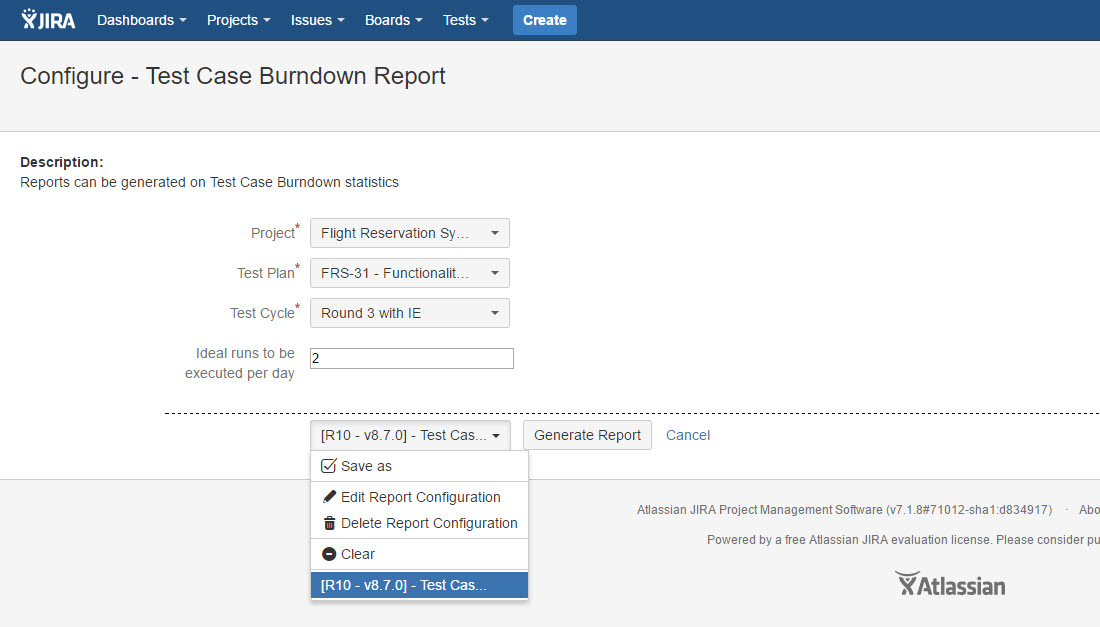This screenshot has width=1100, height=627.
Task: Click the pencil icon for Edit Report Configuration
Action: [329, 497]
